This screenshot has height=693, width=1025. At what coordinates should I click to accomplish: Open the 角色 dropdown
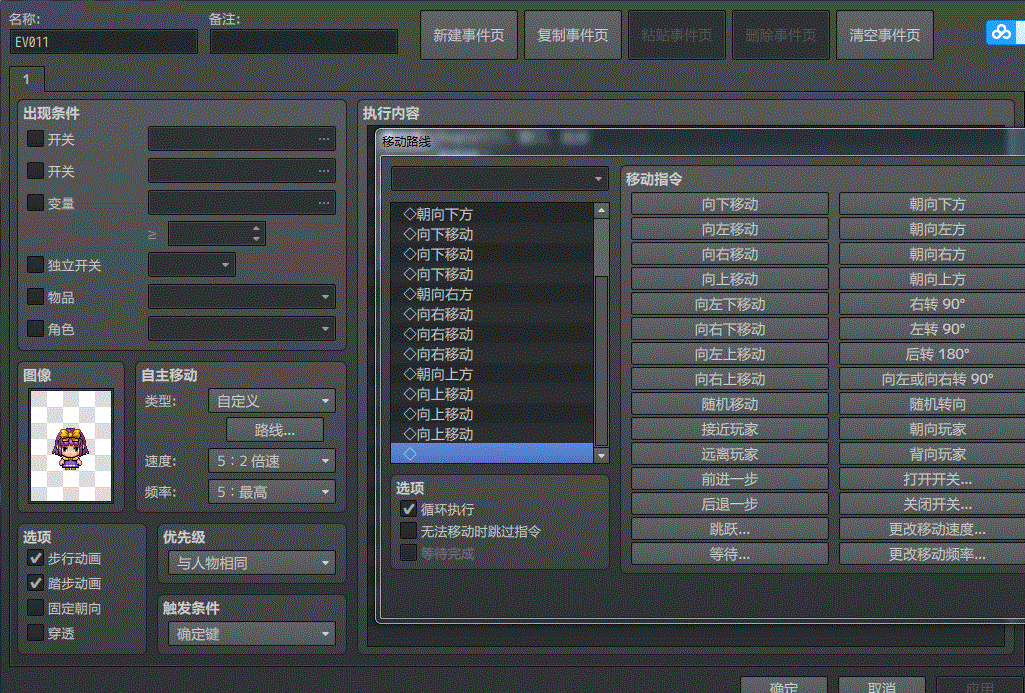click(242, 328)
